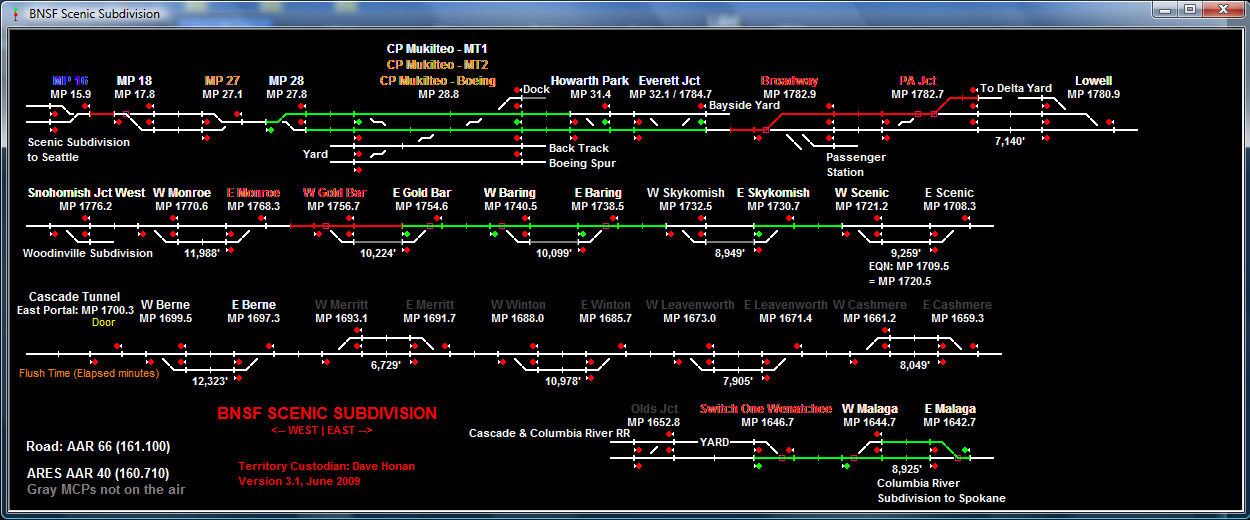This screenshot has height=520, width=1250.
Task: Click the W Baring label
Action: (510, 193)
